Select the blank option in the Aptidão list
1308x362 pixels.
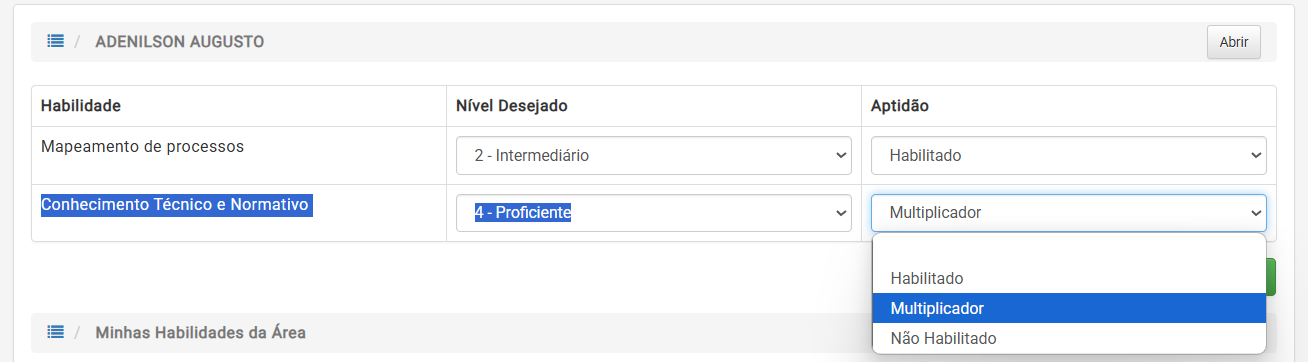click(1069, 251)
